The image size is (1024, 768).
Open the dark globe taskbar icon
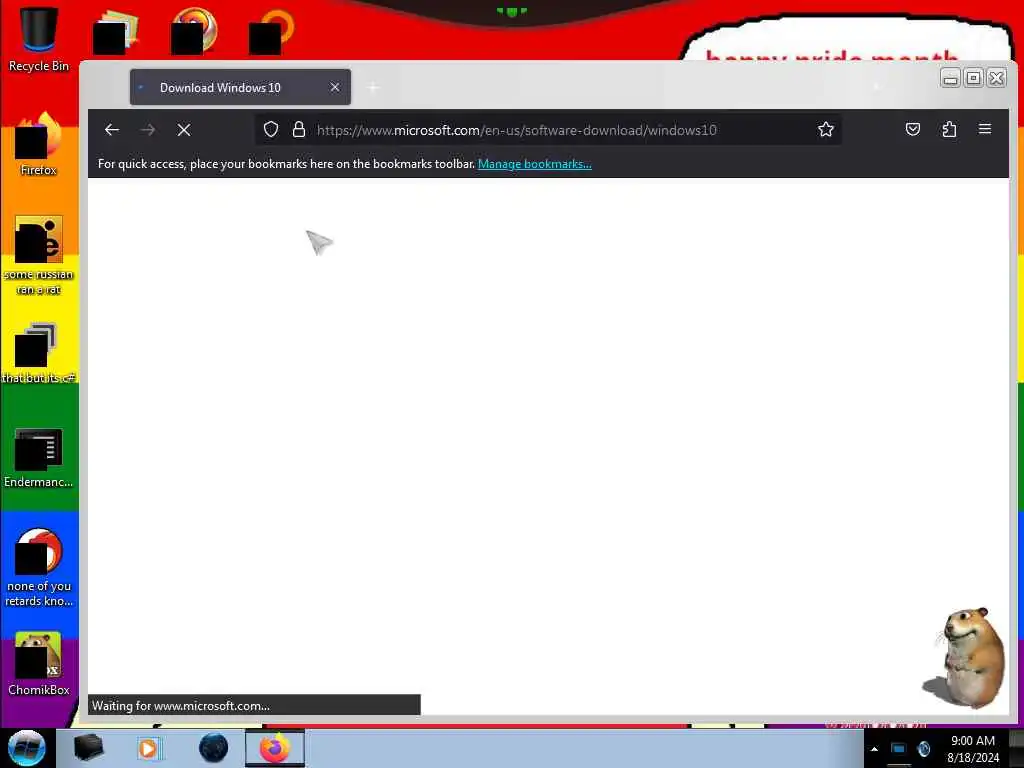[x=213, y=748]
